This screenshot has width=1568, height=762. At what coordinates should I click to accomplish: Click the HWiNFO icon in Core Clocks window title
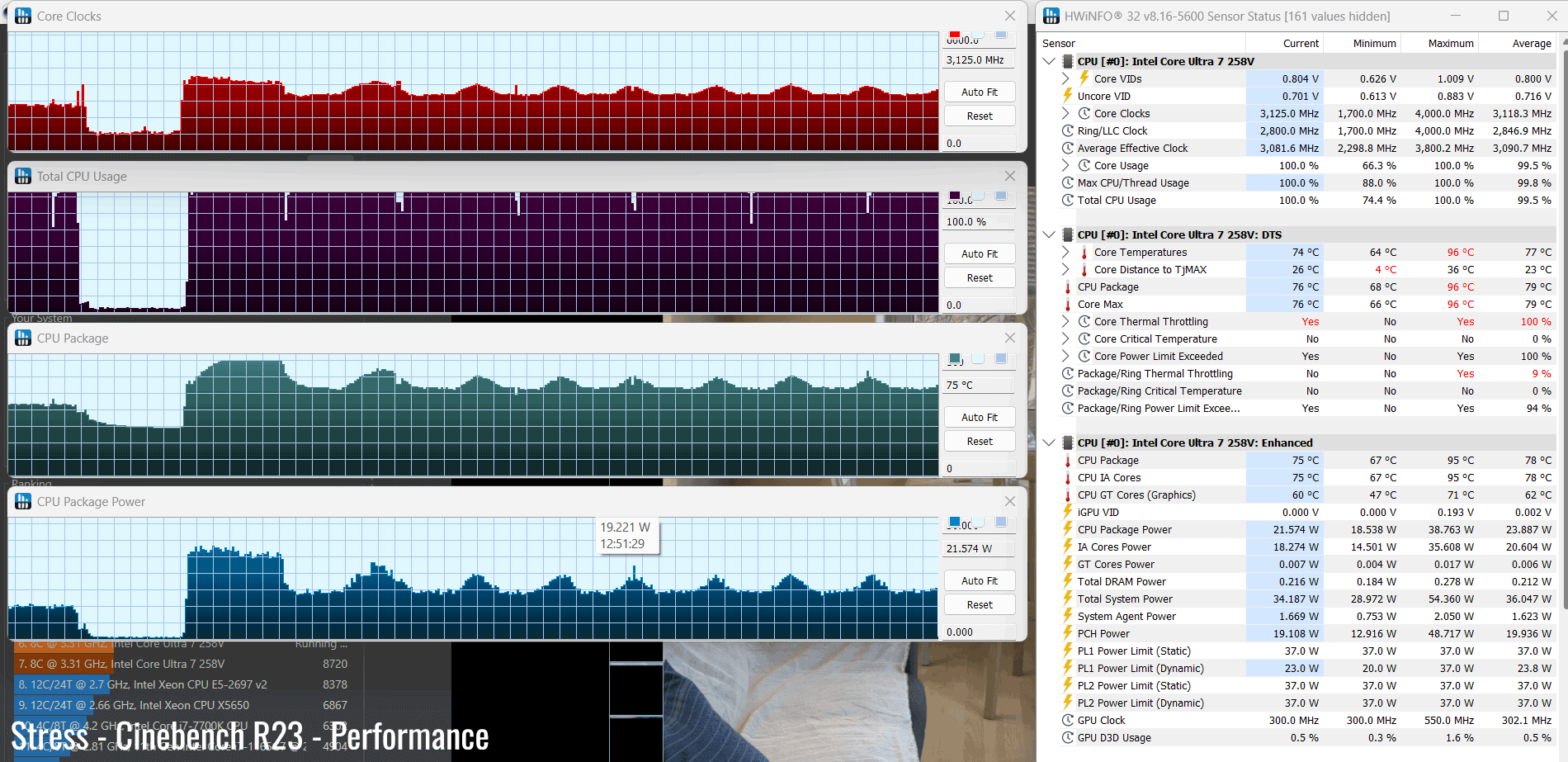[x=23, y=16]
